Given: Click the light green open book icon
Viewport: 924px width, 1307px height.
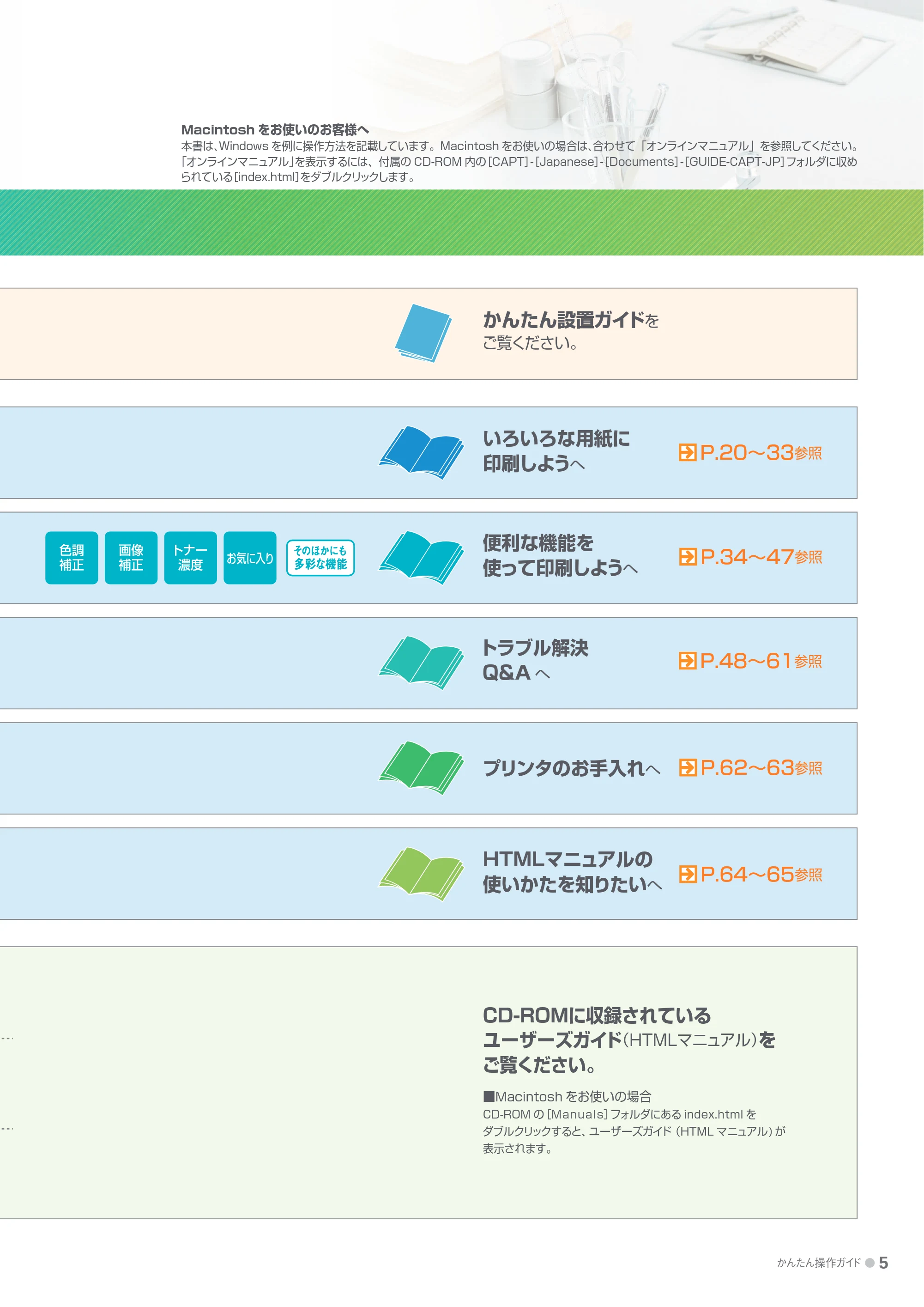Looking at the screenshot, I should tap(422, 874).
